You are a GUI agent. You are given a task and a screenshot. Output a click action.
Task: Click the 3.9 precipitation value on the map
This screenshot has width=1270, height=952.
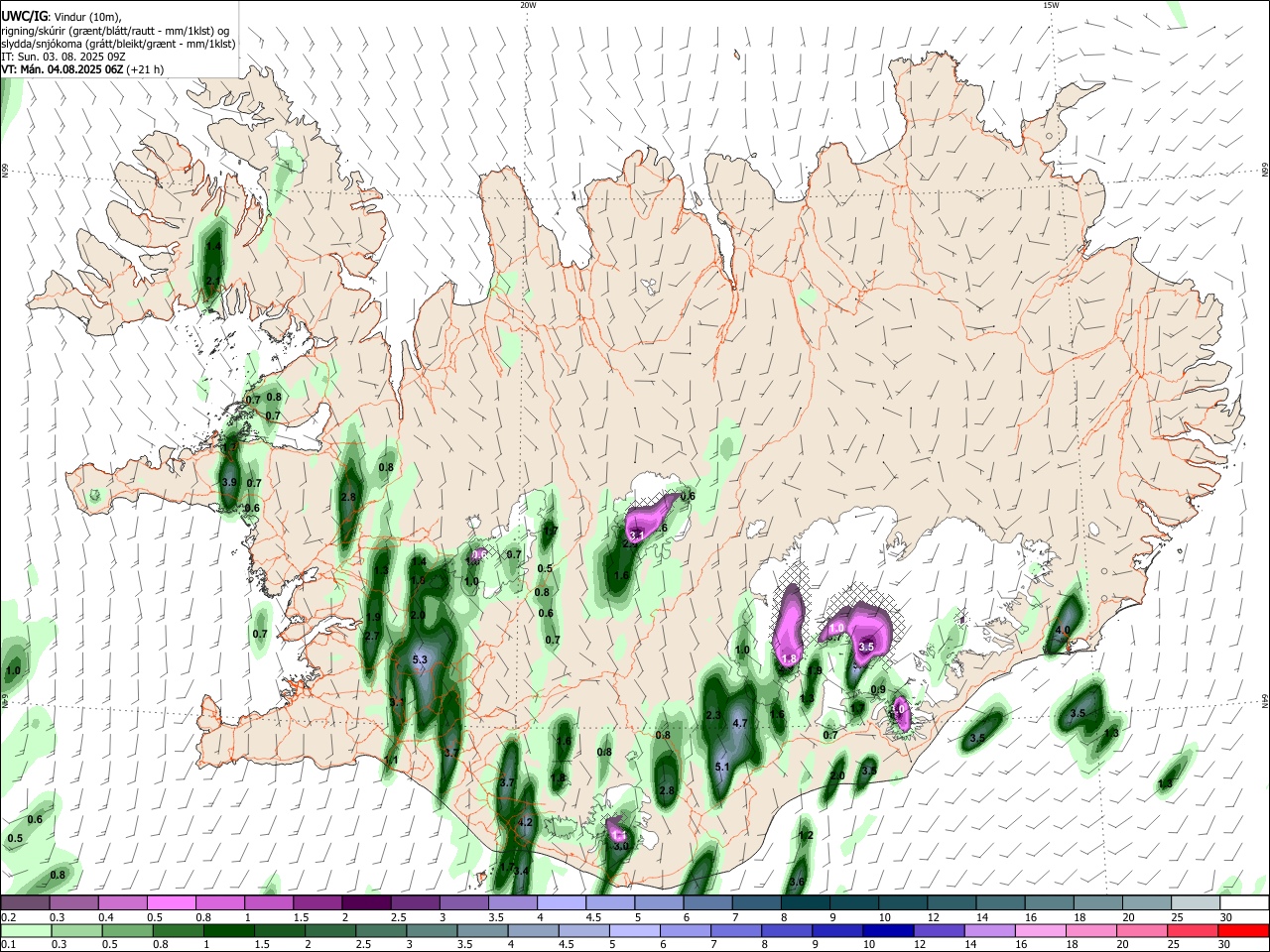coord(229,482)
